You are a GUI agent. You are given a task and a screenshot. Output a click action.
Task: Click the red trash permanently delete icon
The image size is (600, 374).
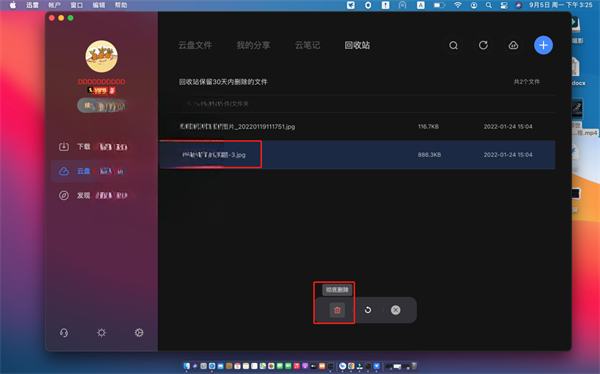coord(337,310)
